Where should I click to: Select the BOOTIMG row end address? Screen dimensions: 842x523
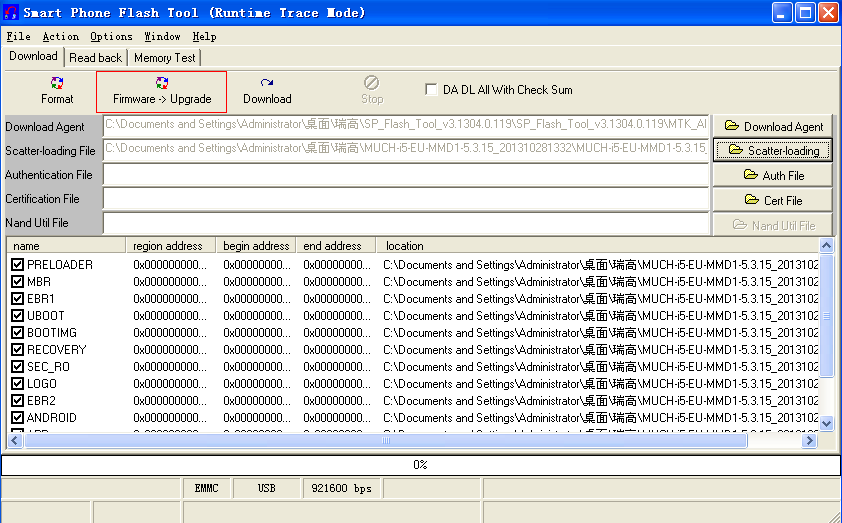(337, 333)
